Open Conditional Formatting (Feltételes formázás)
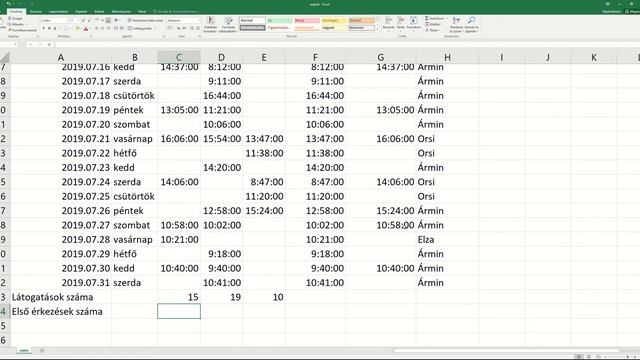 point(211,24)
